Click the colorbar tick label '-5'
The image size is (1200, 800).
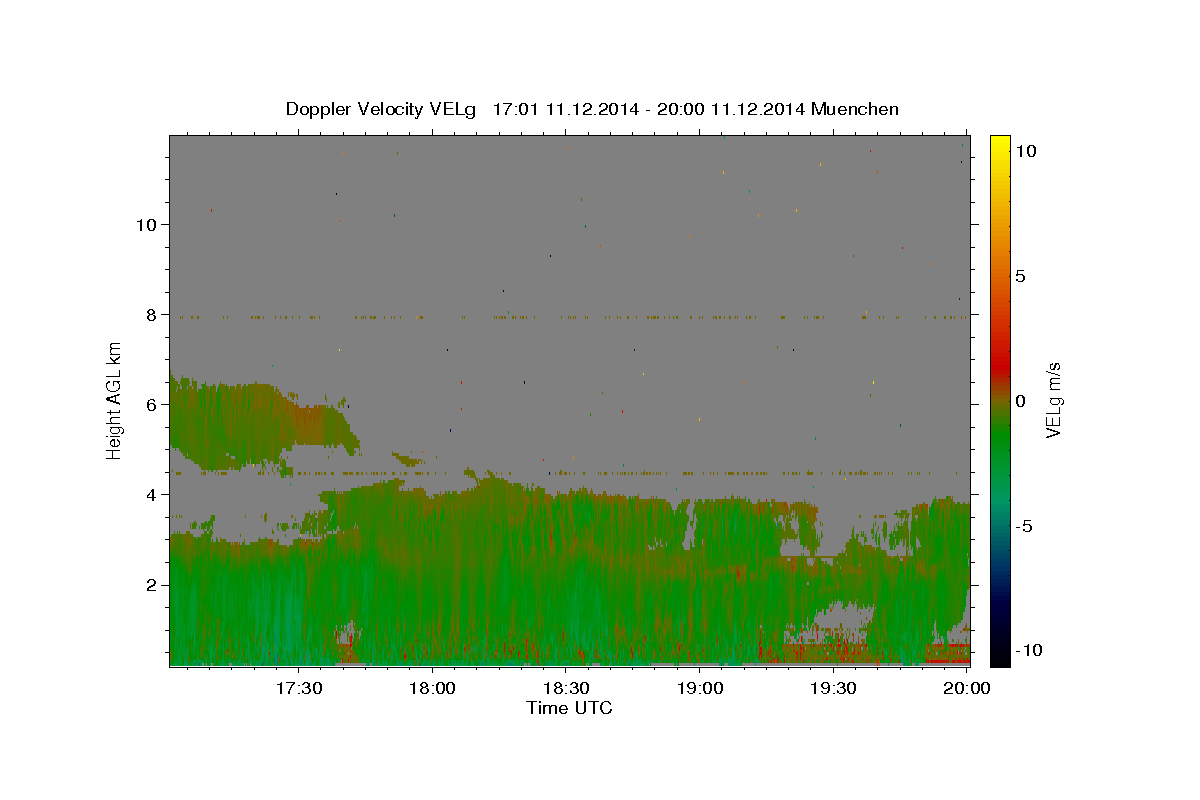1024,526
